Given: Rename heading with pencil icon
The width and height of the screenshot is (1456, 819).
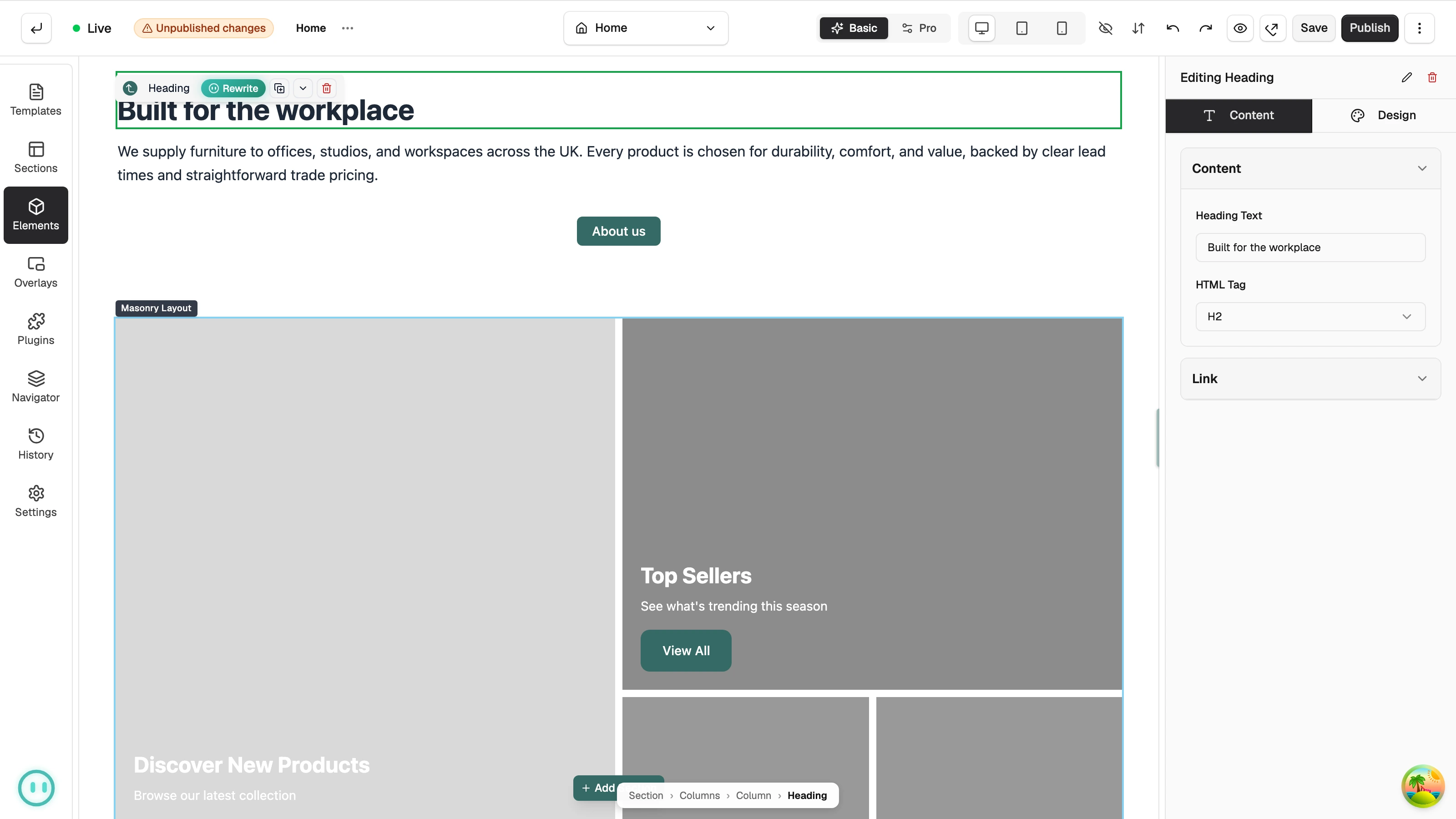Looking at the screenshot, I should [x=1407, y=77].
